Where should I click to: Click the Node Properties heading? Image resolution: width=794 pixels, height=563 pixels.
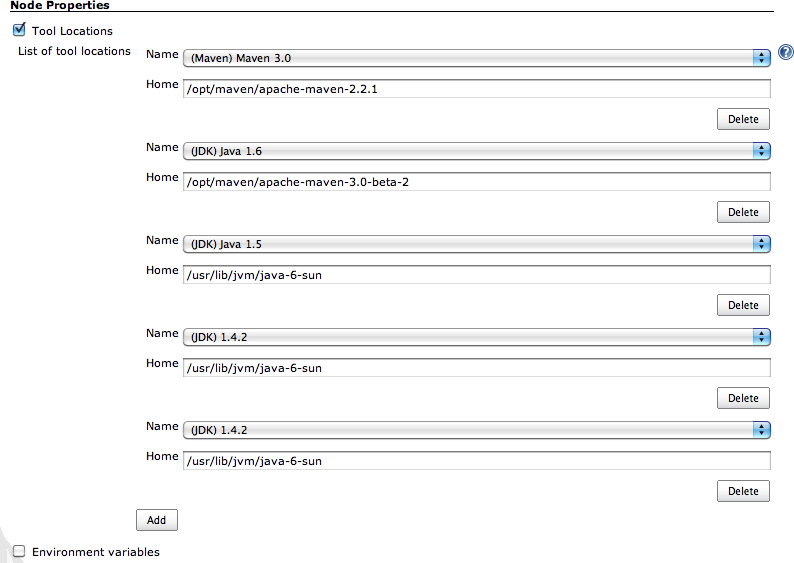(60, 5)
